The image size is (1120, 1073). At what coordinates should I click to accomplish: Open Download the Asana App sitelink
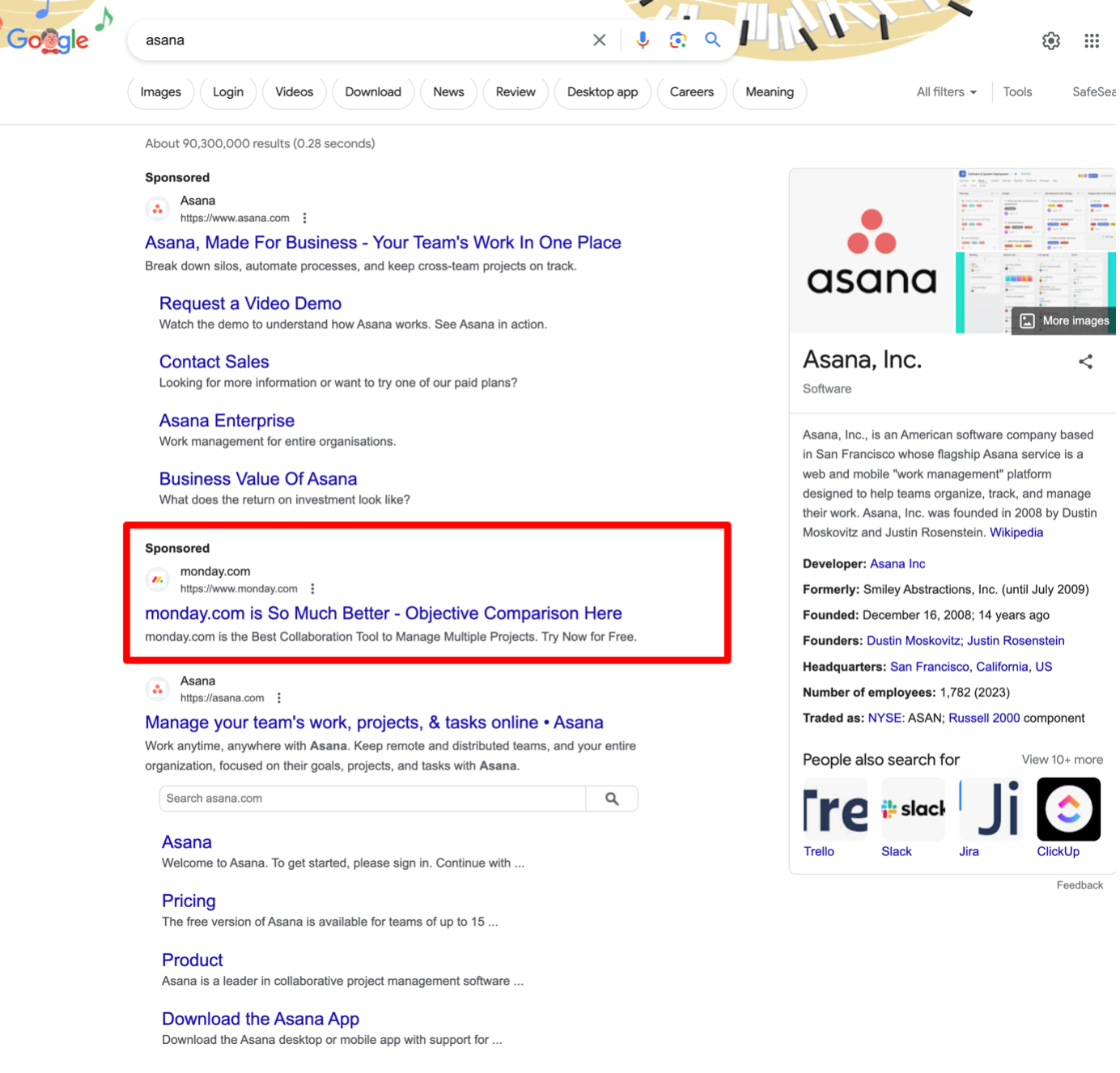261,1020
